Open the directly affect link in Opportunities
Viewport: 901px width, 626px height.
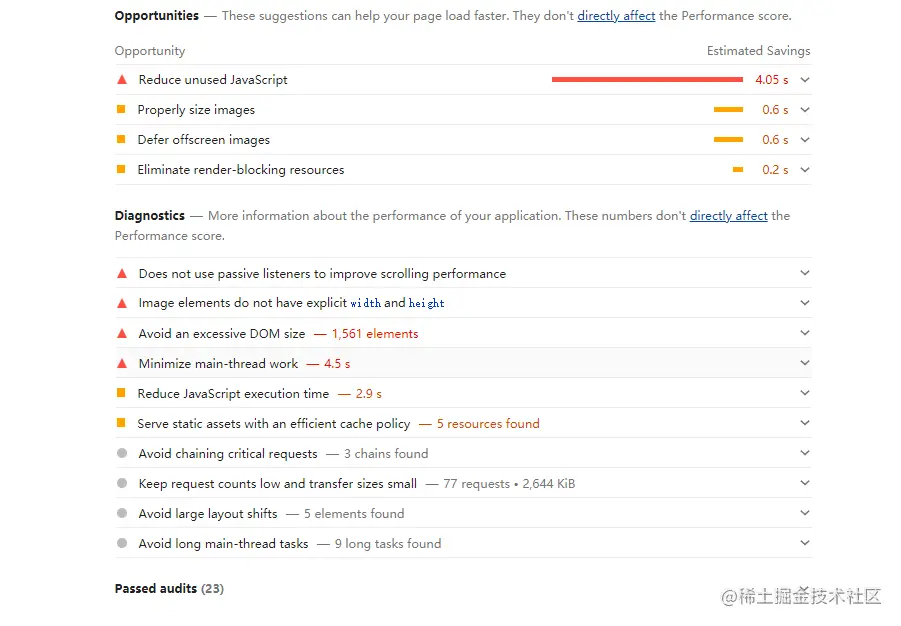tap(616, 16)
